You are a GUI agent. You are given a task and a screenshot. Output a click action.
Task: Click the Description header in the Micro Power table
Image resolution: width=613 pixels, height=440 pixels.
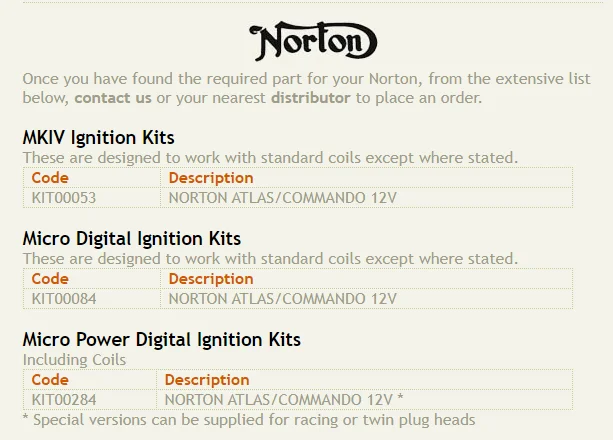click(207, 380)
